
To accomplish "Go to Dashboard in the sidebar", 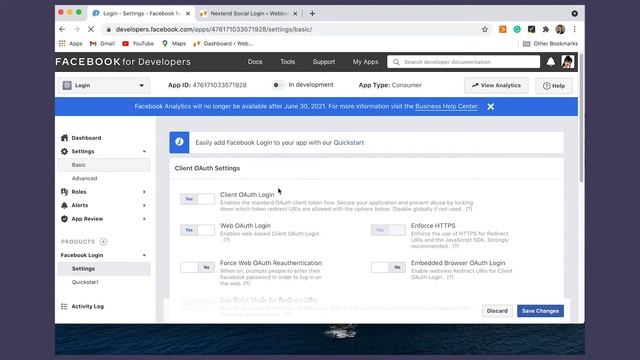I will [x=86, y=138].
